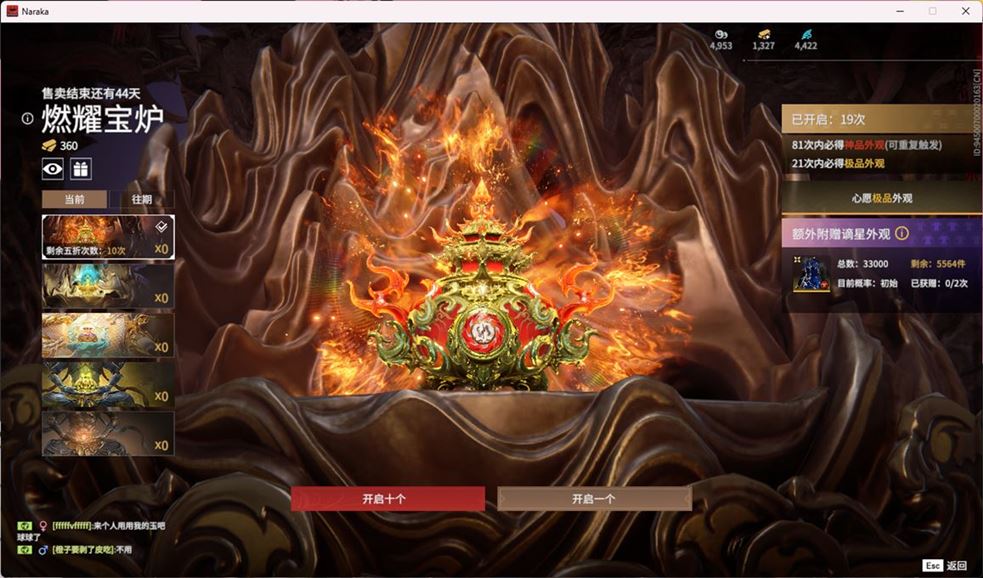983x578 pixels.
Task: Click player name ffffvfffff in chat
Action: click(x=73, y=525)
